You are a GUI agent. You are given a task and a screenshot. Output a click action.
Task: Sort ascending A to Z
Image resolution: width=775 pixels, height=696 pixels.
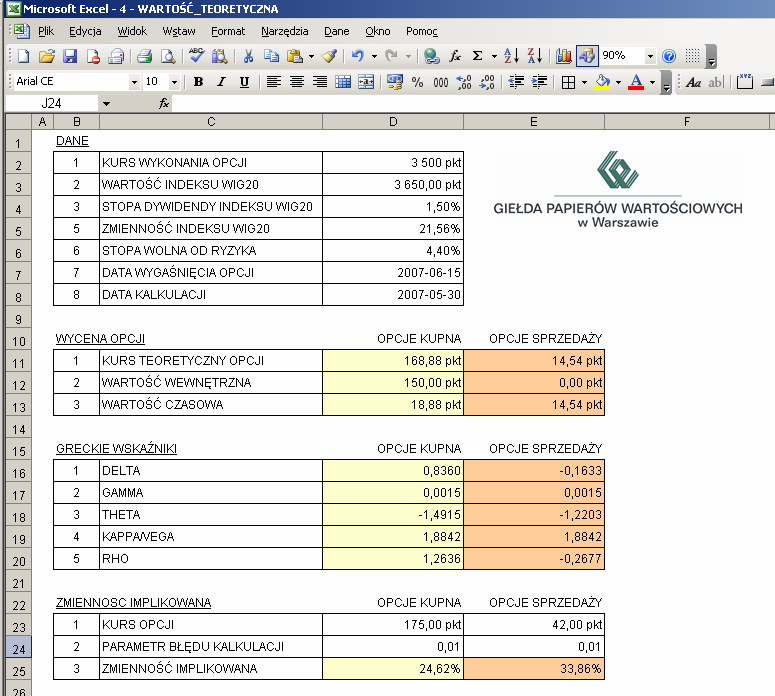click(x=512, y=56)
